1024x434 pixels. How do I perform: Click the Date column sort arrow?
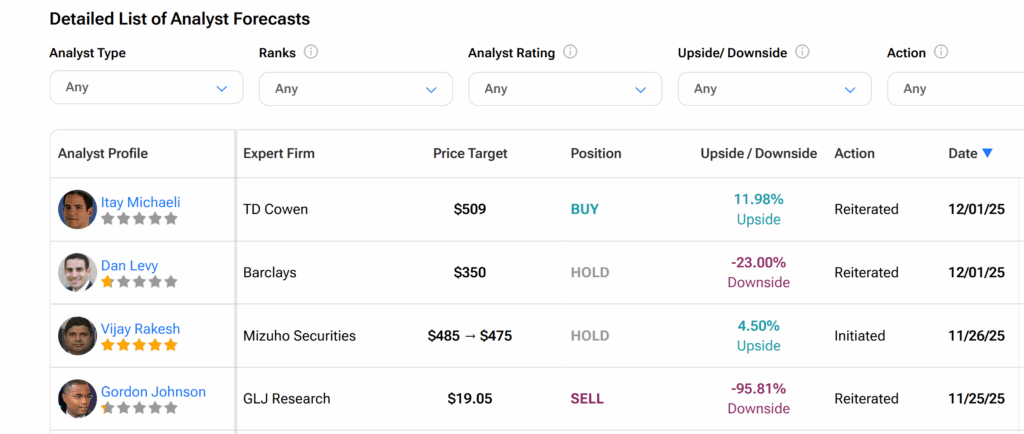pos(987,153)
